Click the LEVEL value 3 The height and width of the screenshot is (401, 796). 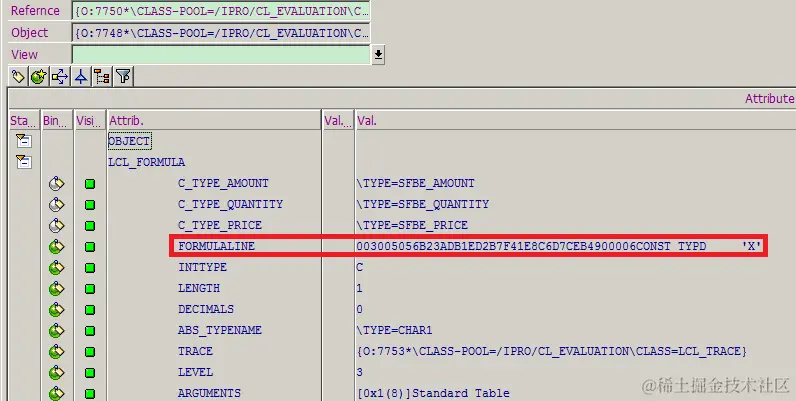(360, 373)
